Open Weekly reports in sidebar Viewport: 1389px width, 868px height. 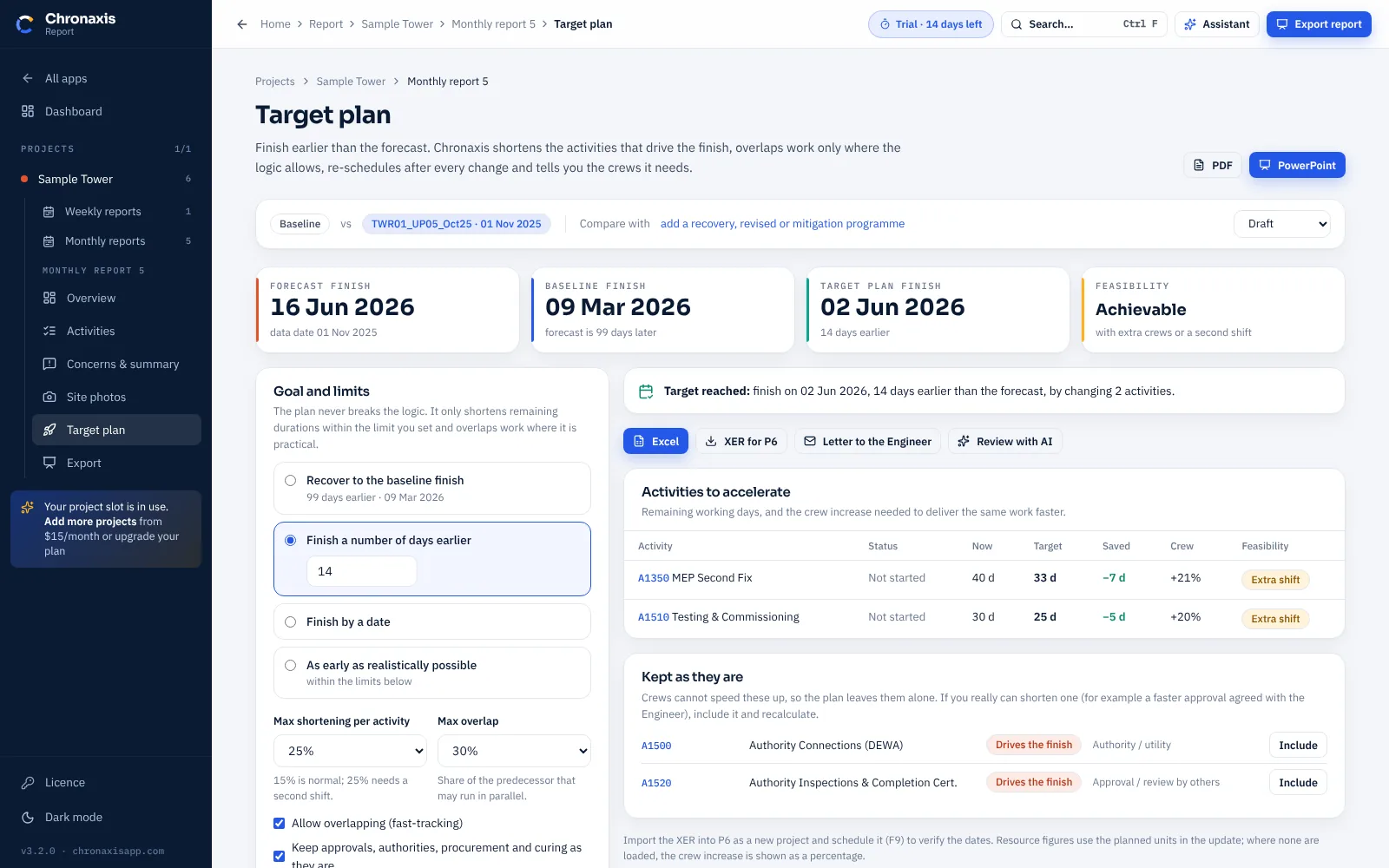tap(116, 211)
